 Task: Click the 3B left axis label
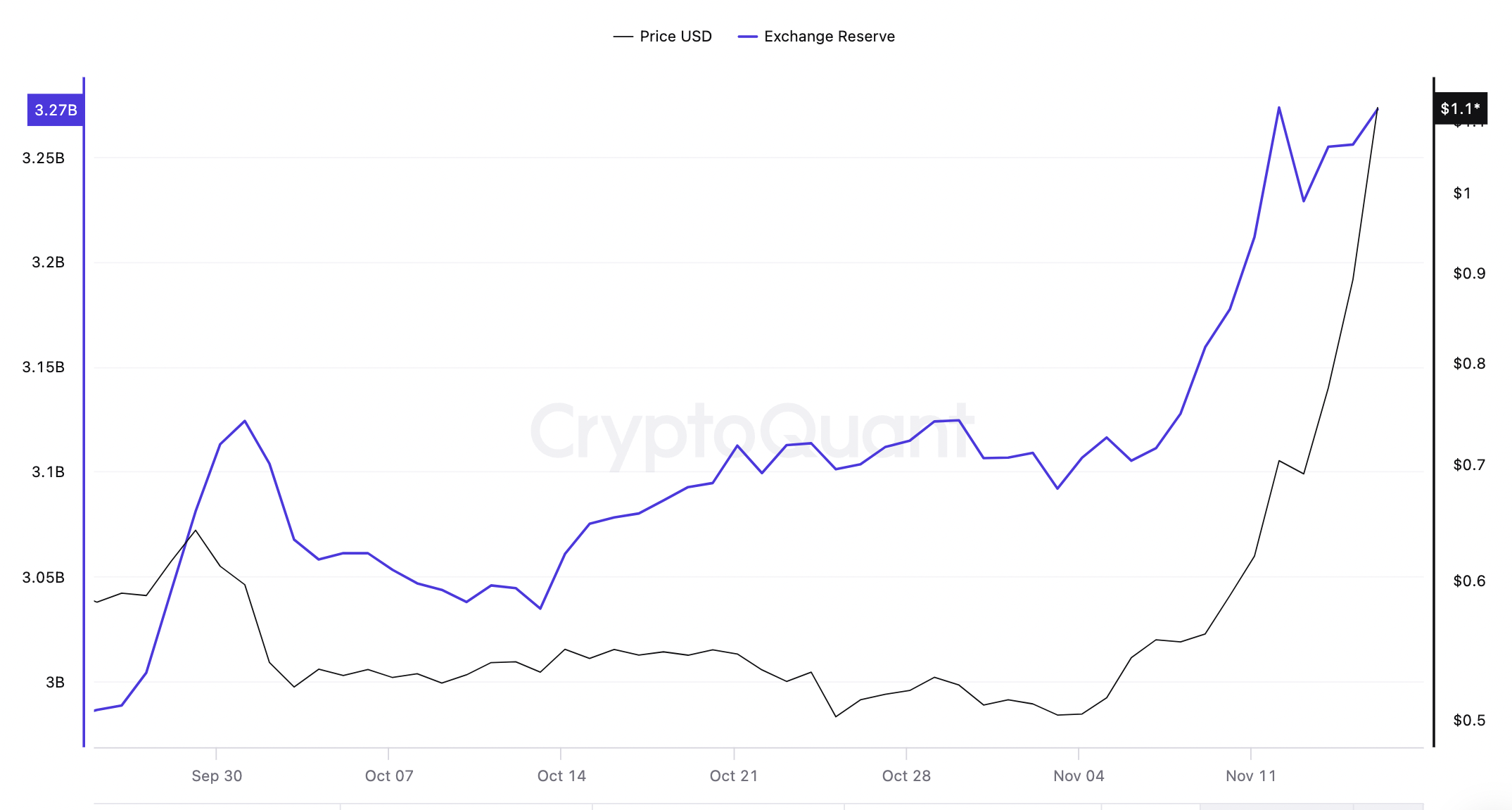[x=55, y=683]
